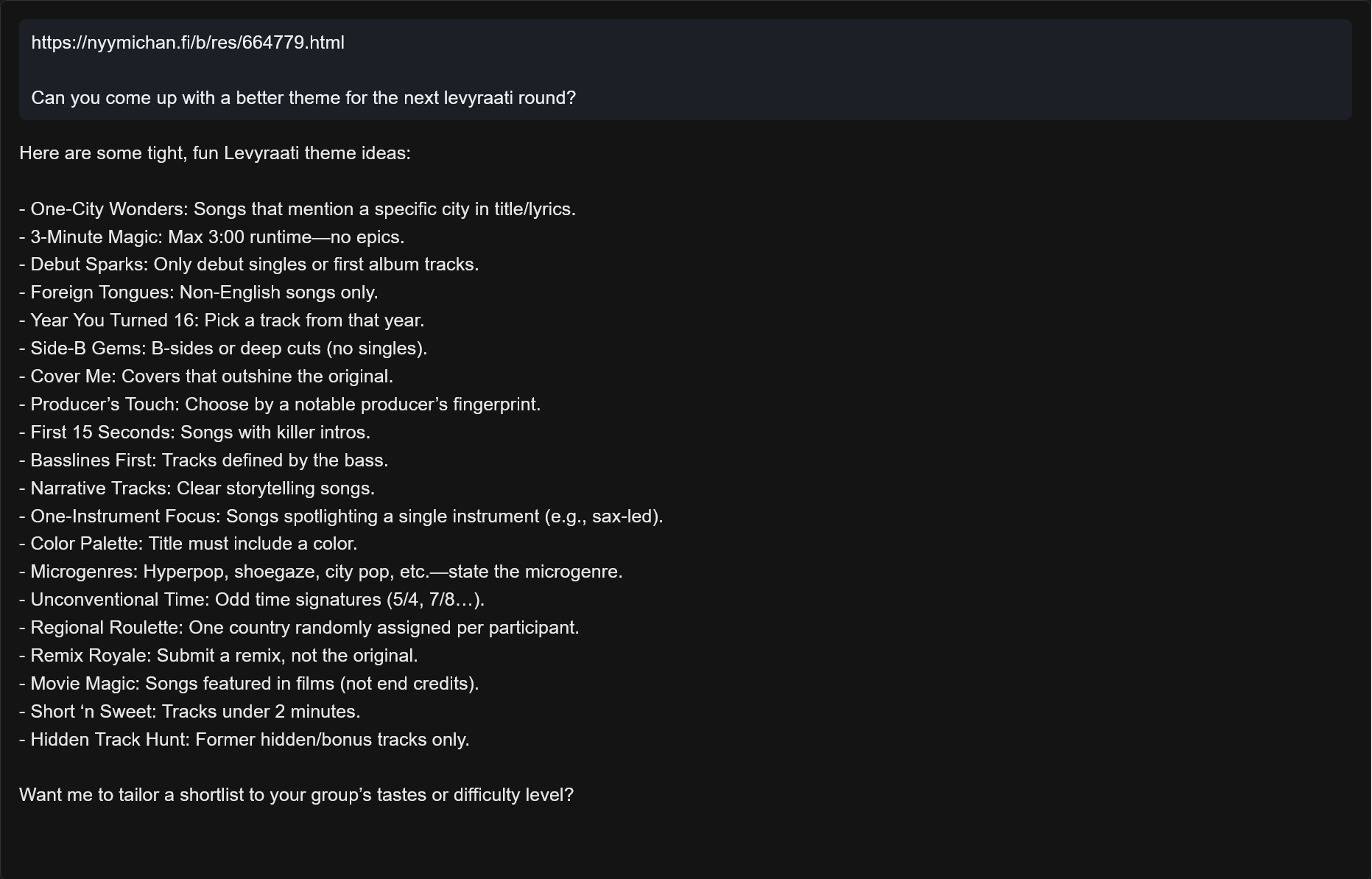The image size is (1372, 879).
Task: Click the 'Basslines First' theme line
Action: [204, 460]
